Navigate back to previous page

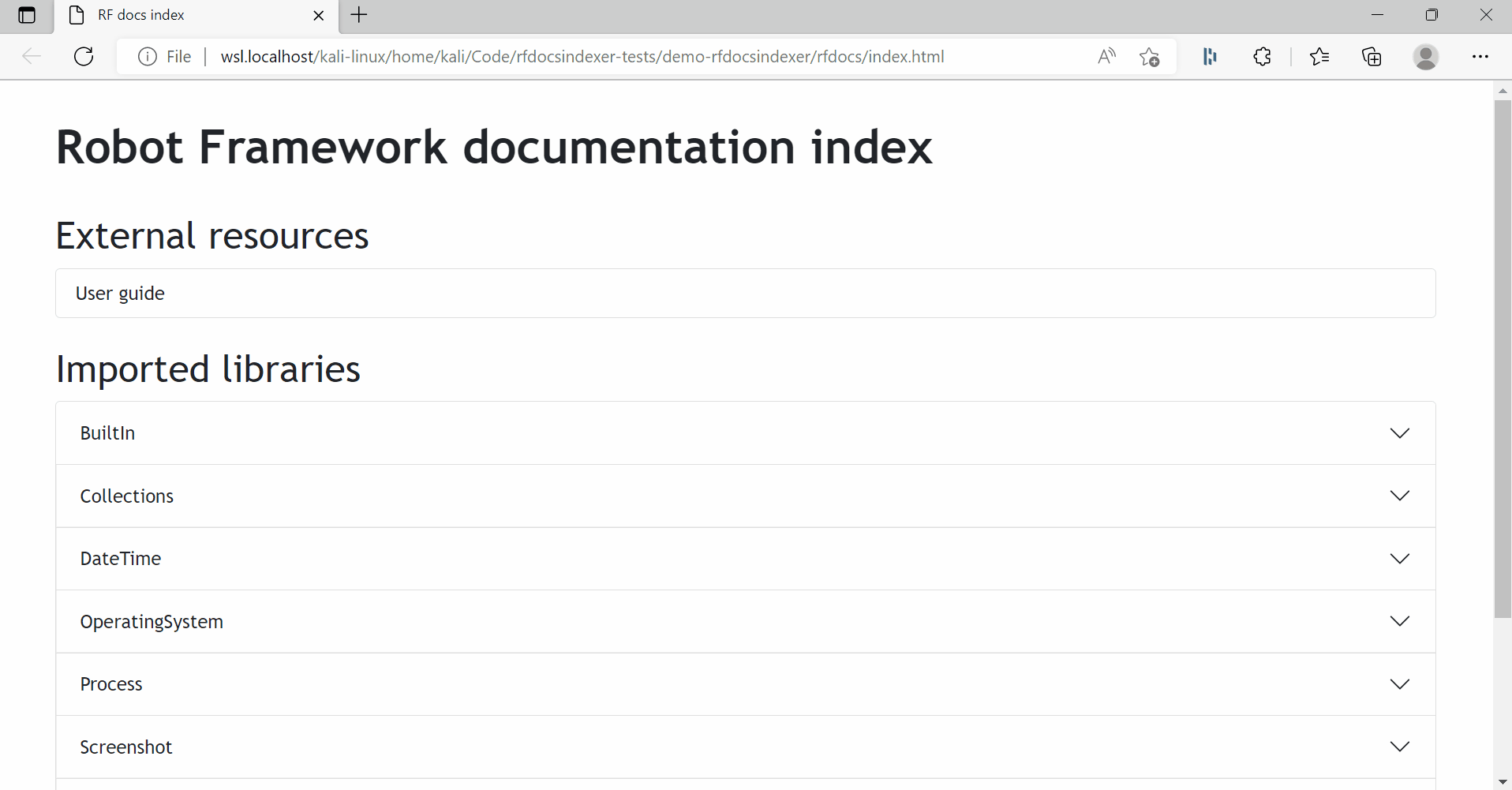tap(32, 56)
